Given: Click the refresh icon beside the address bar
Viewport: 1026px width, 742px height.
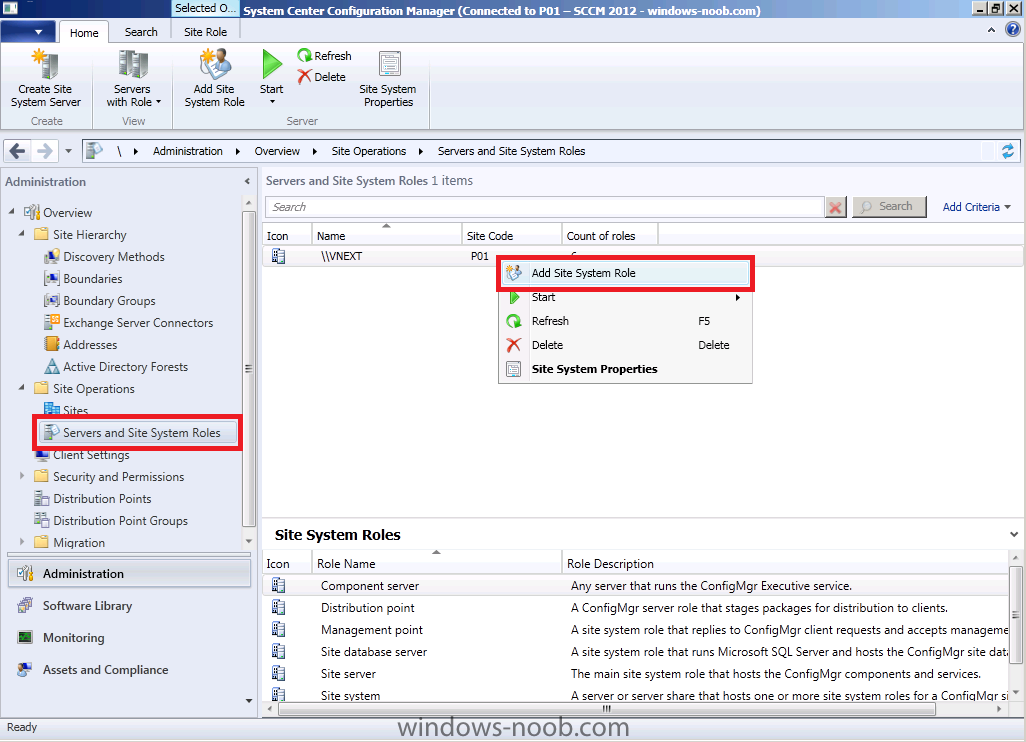Looking at the screenshot, I should (x=1008, y=151).
